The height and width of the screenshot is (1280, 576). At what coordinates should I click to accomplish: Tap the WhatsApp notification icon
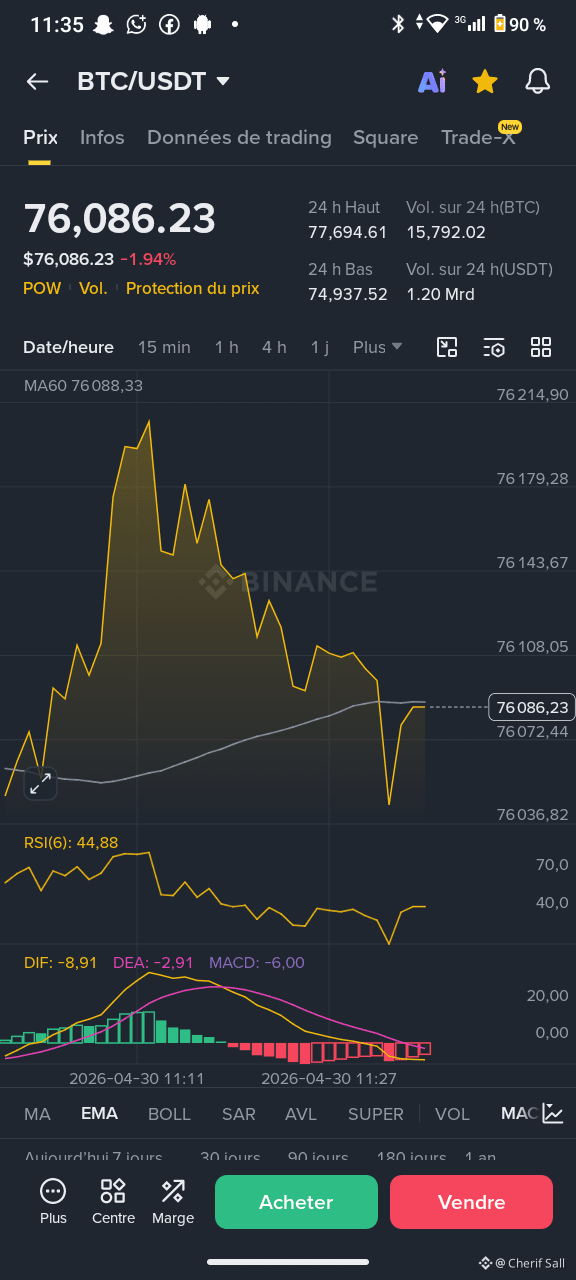click(x=137, y=24)
